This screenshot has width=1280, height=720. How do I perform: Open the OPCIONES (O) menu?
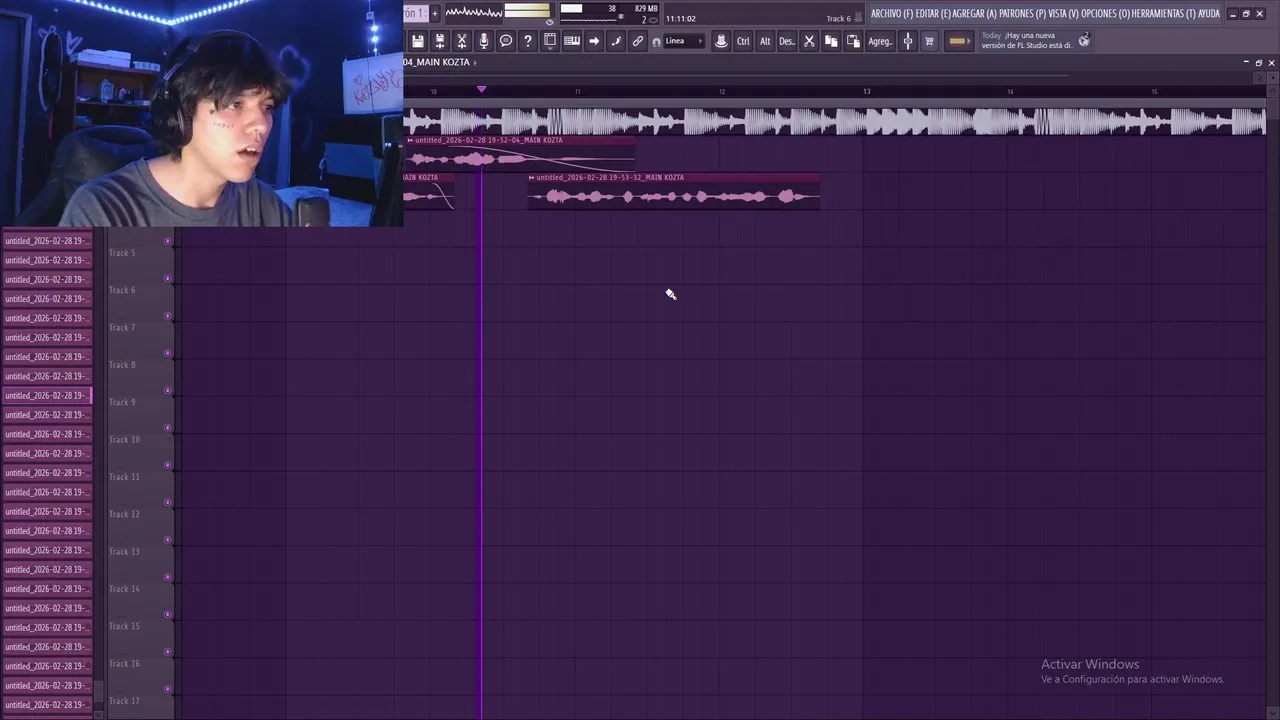(1106, 14)
